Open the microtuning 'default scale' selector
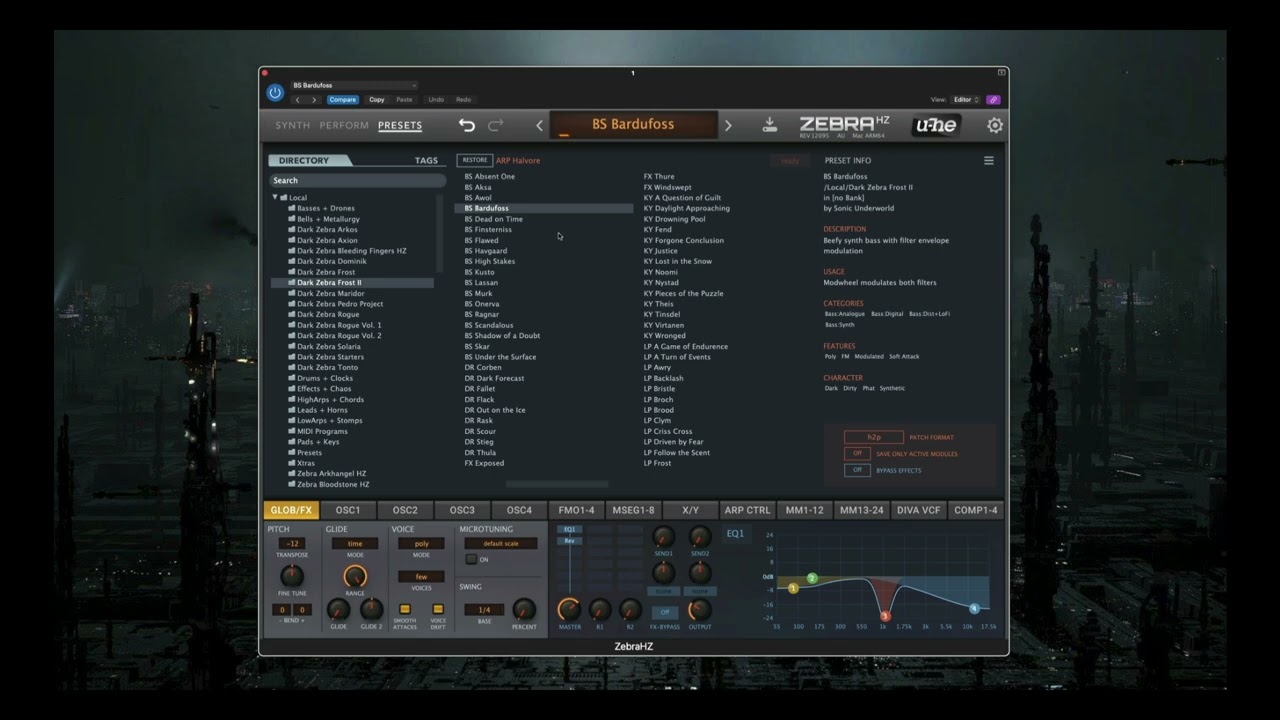1280x720 pixels. 500,544
